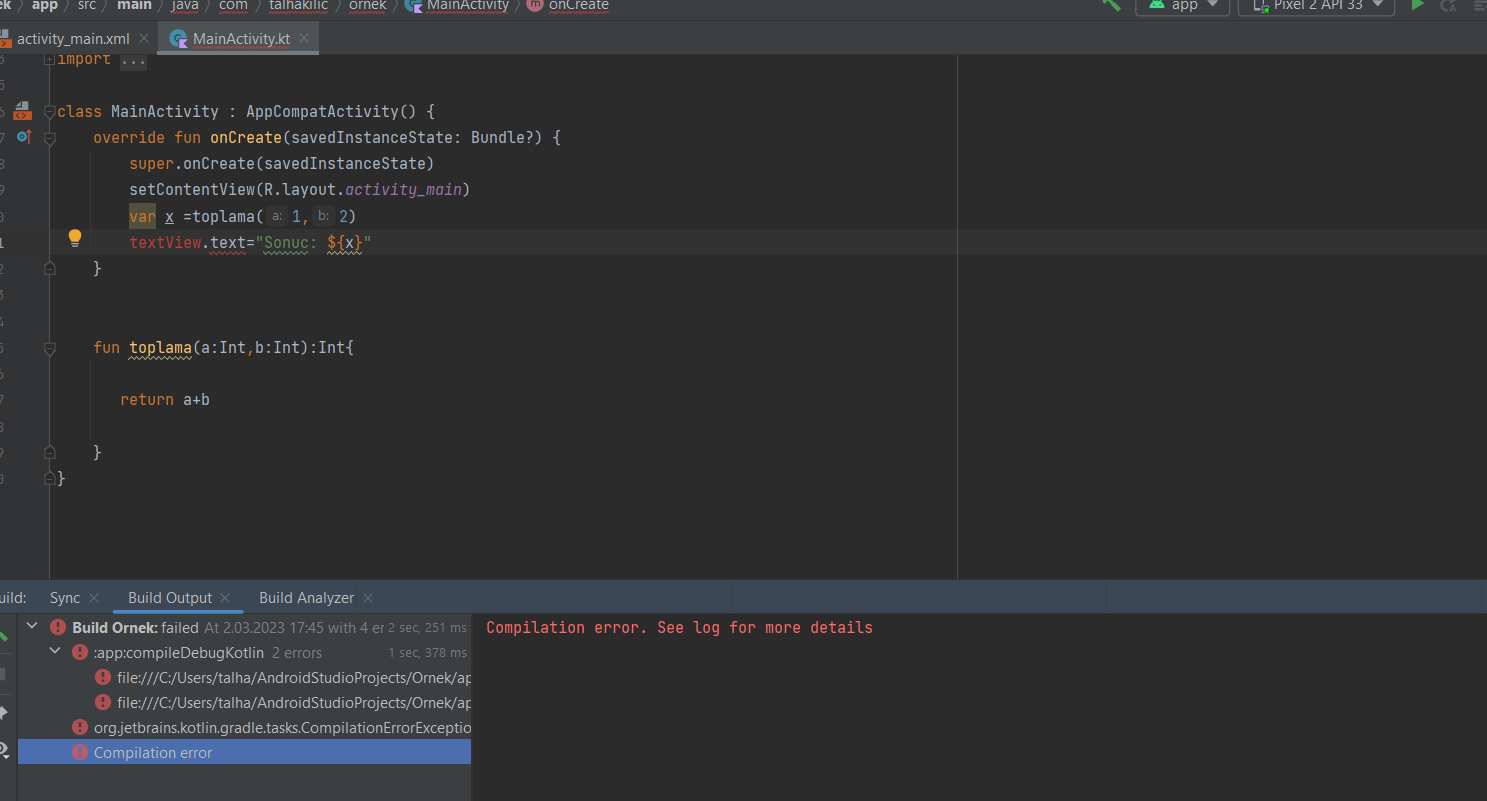
Task: Switch to the Sync tab
Action: (64, 598)
